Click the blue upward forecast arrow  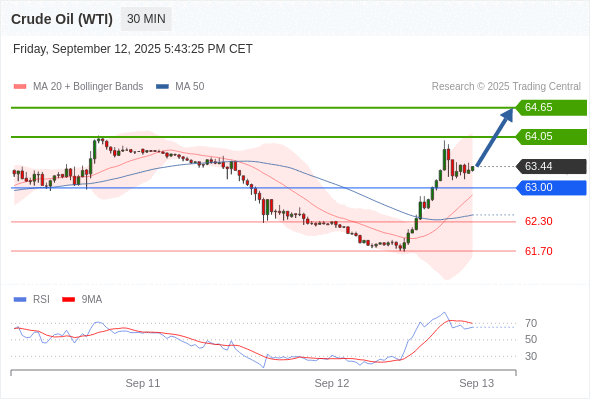pyautogui.click(x=494, y=137)
